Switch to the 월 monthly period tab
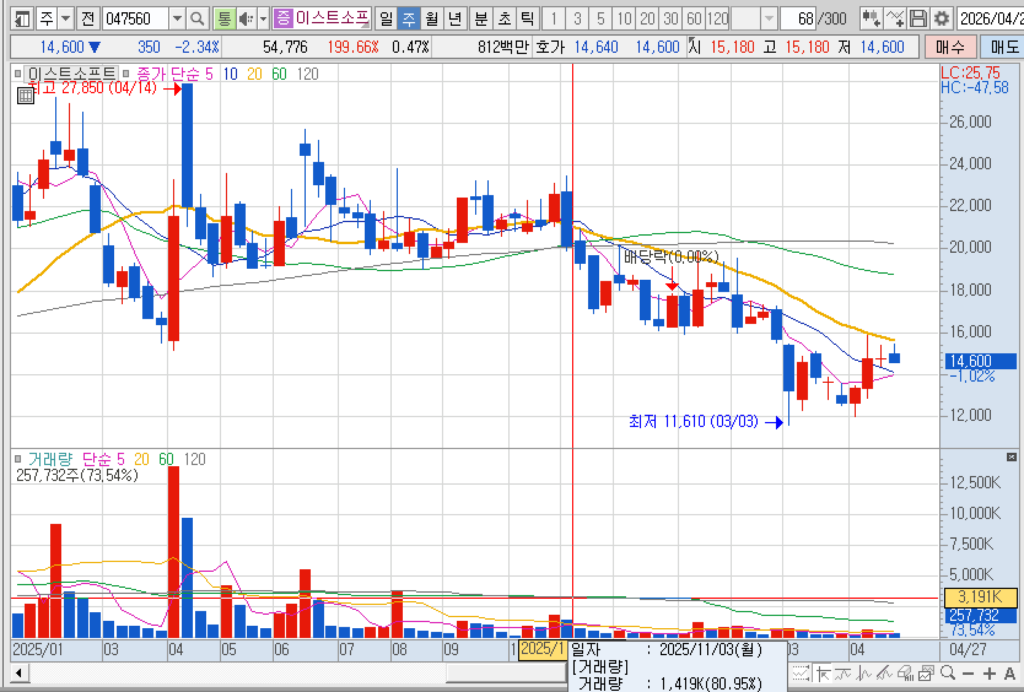 (431, 19)
